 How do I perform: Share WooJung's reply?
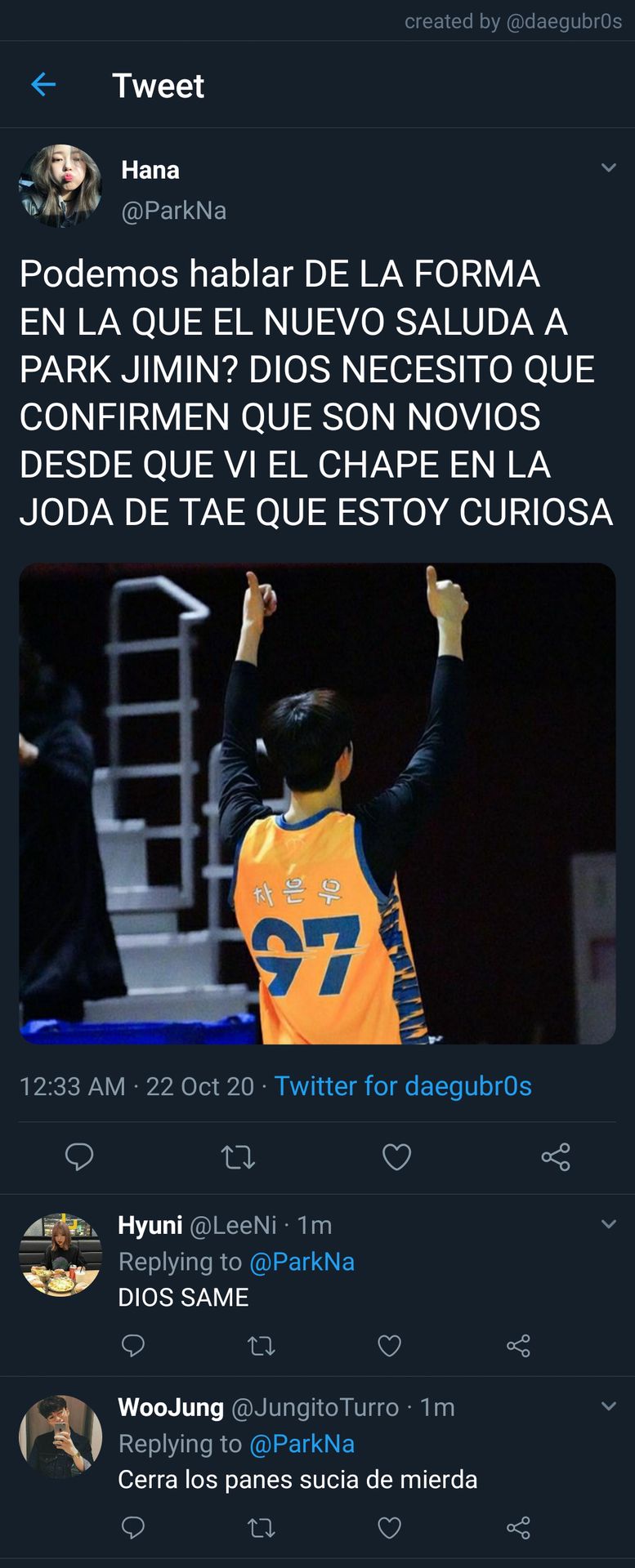(518, 1527)
